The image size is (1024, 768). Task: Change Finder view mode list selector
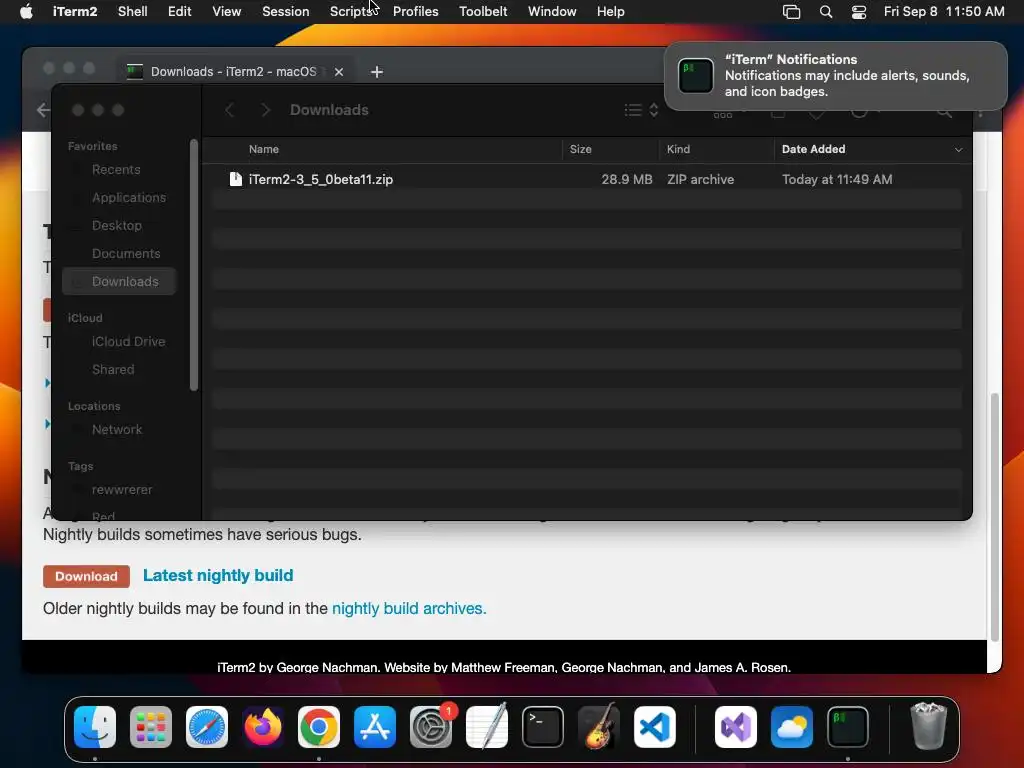[641, 110]
